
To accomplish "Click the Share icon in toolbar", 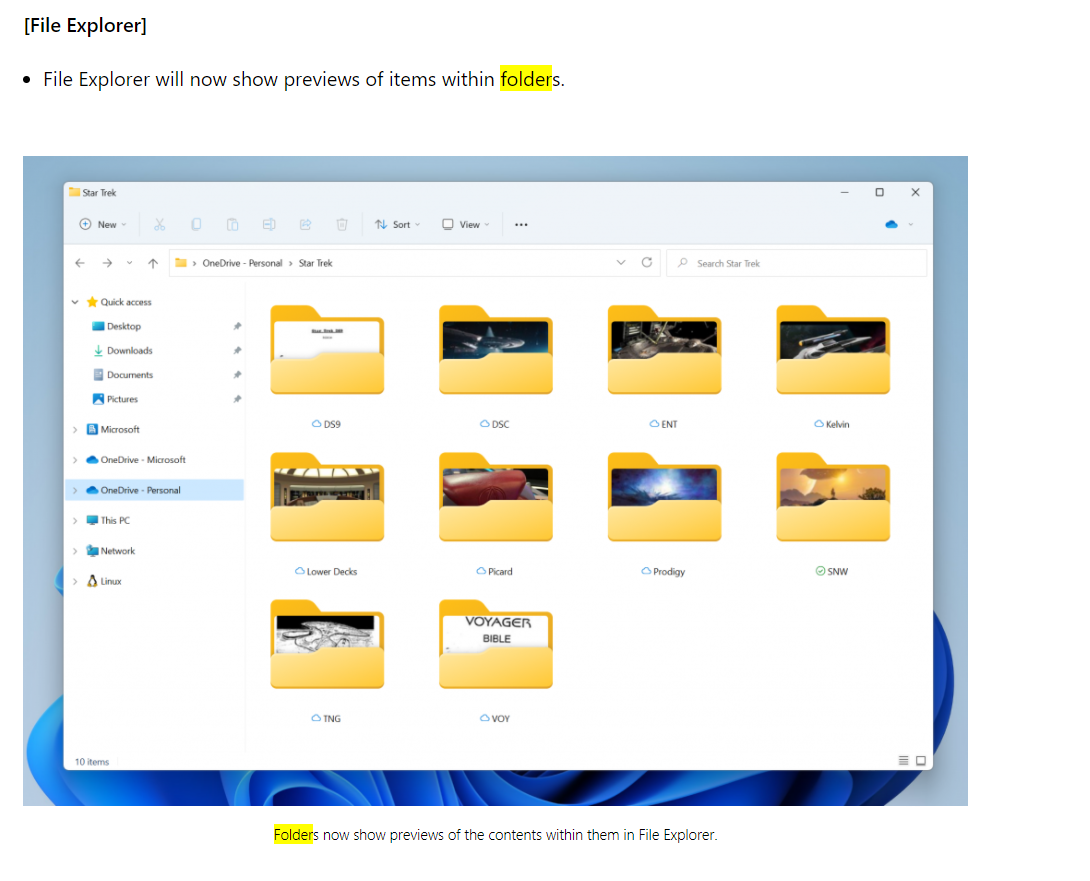I will [305, 225].
